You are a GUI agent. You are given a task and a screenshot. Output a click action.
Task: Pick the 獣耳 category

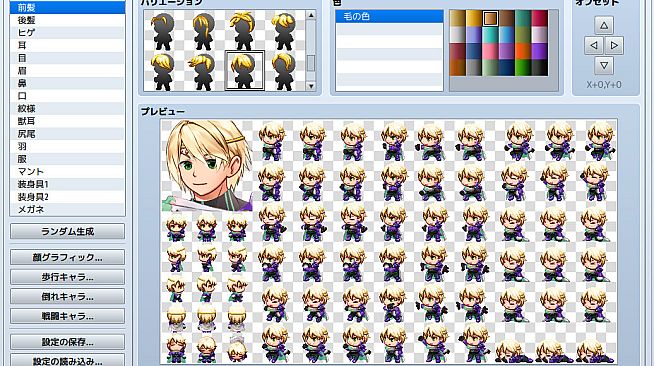(x=67, y=121)
